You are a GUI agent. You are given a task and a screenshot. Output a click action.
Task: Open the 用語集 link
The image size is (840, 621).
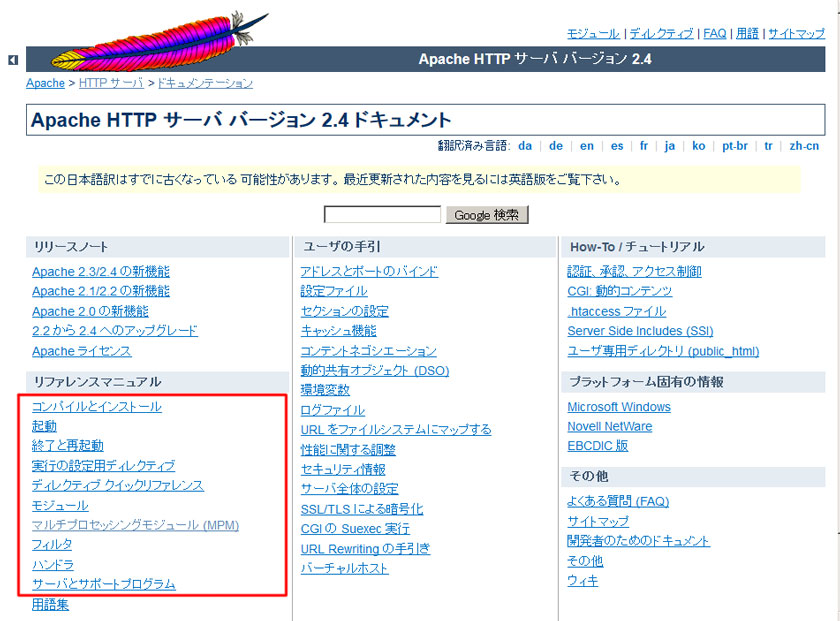pyautogui.click(x=50, y=605)
